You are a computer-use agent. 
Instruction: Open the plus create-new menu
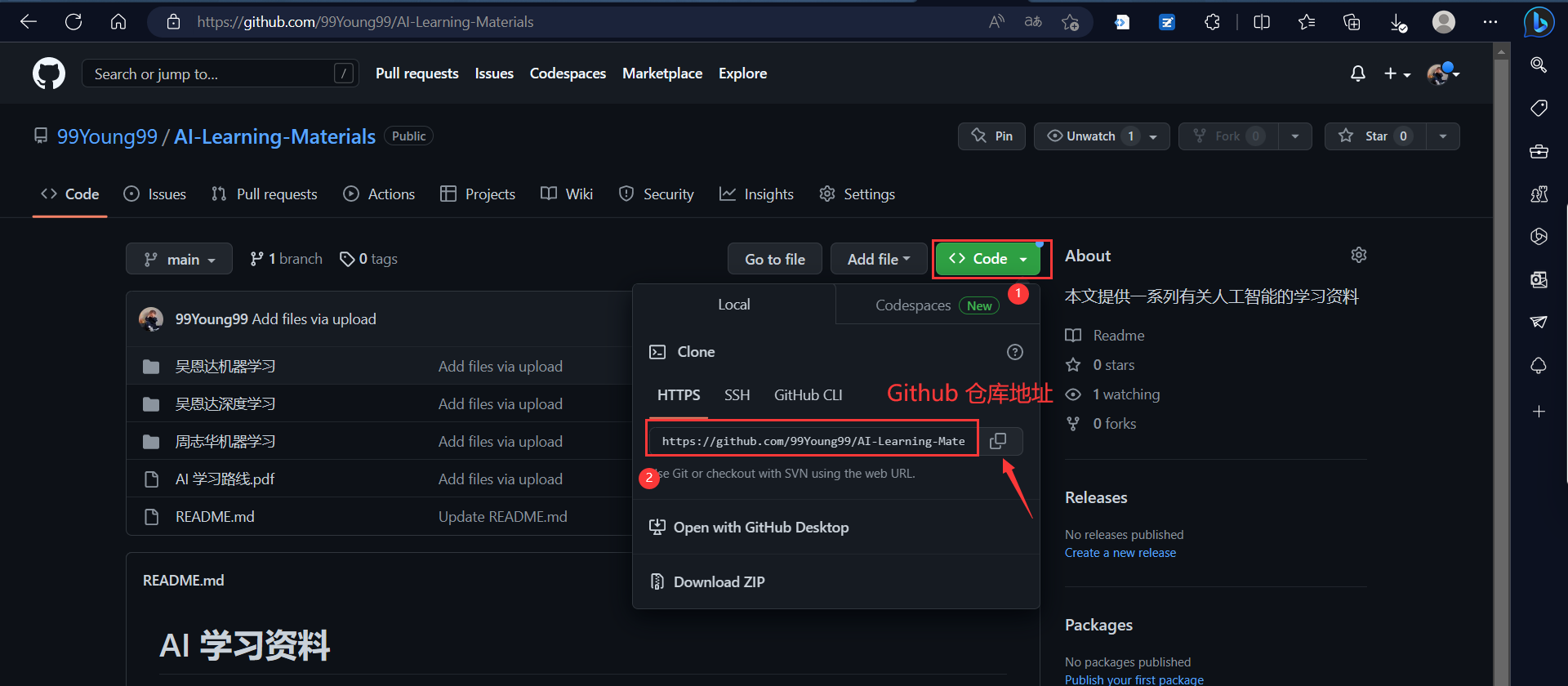1397,73
